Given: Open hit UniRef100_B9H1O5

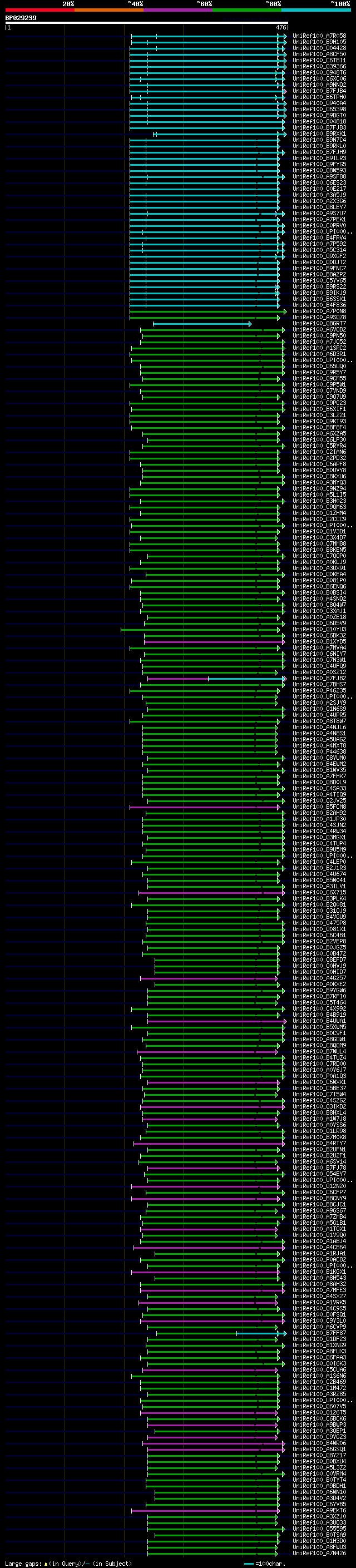Looking at the screenshot, I should (x=319, y=42).
